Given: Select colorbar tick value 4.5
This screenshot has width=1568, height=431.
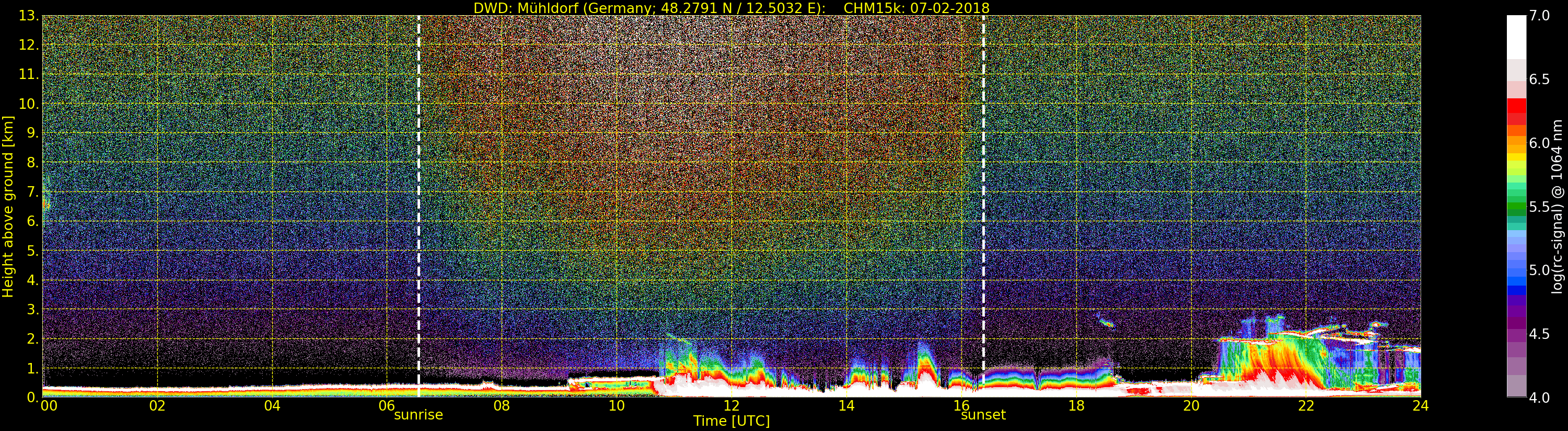Looking at the screenshot, I should tap(1539, 334).
